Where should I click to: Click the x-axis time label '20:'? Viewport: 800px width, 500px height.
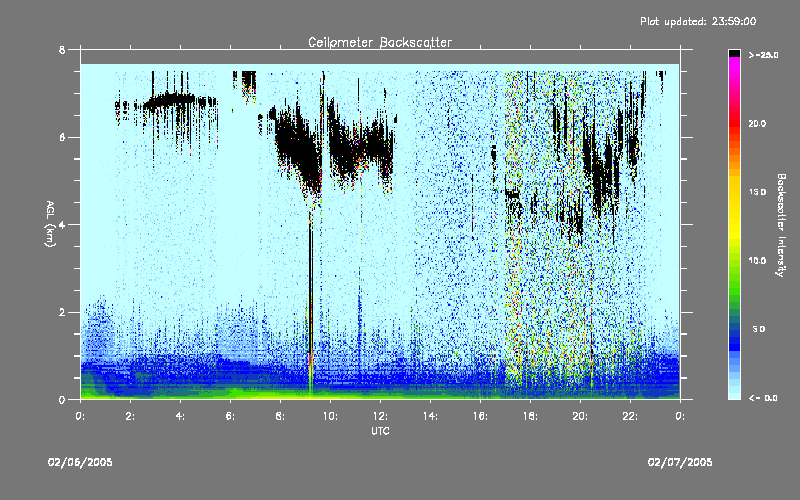580,416
